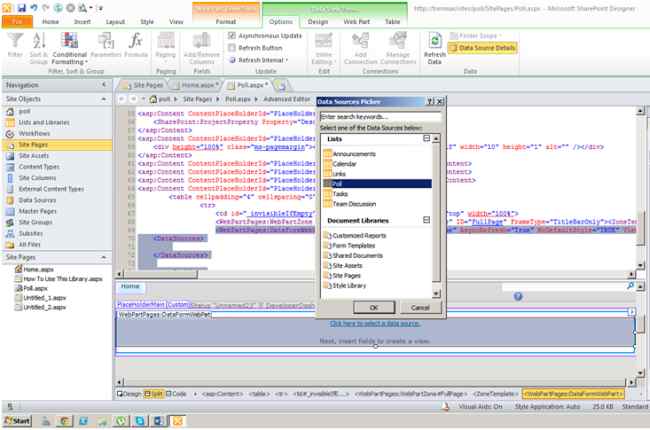
Task: Open the Layout ribbon tab
Action: [x=115, y=22]
